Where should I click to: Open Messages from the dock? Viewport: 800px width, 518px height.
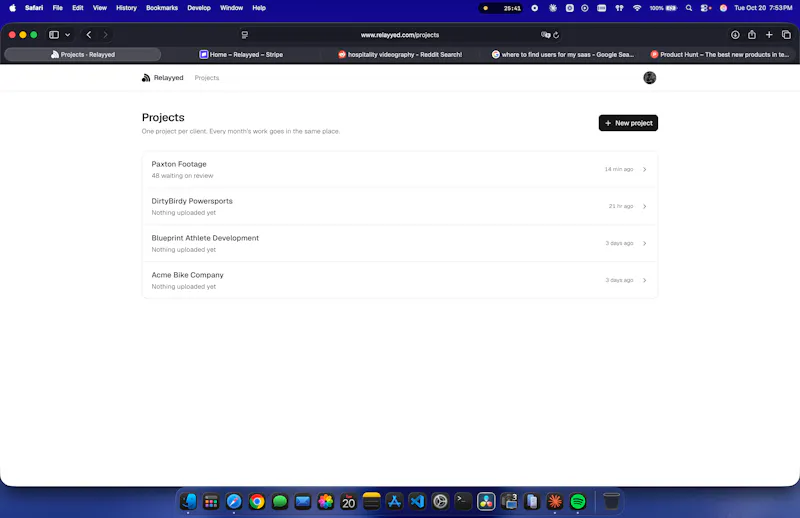(x=280, y=502)
